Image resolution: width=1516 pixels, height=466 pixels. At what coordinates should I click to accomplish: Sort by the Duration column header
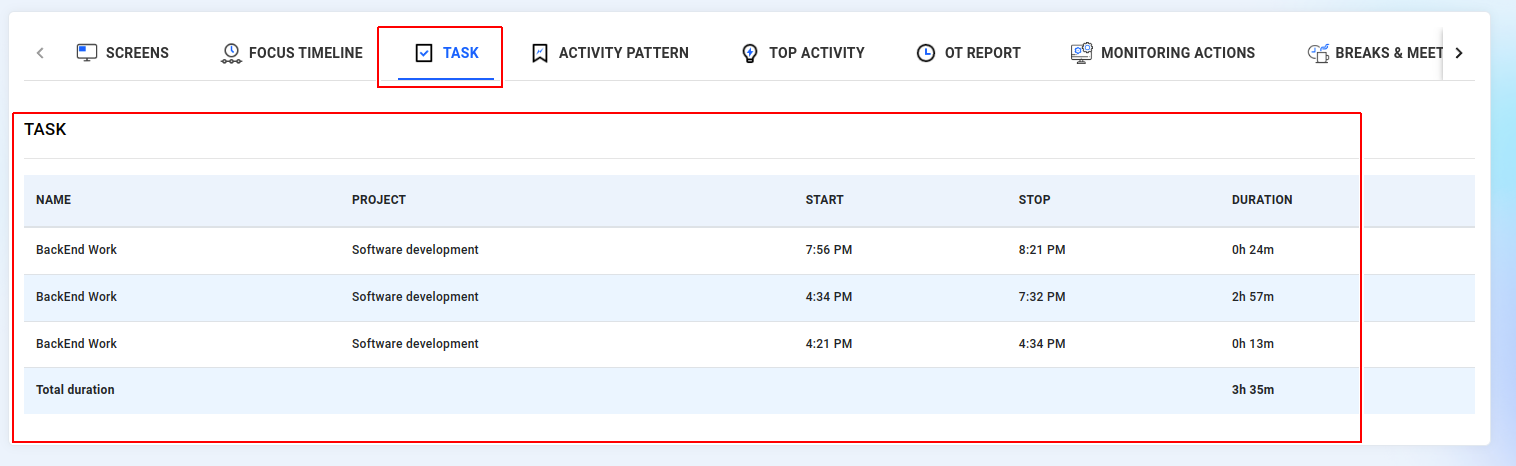point(1262,200)
